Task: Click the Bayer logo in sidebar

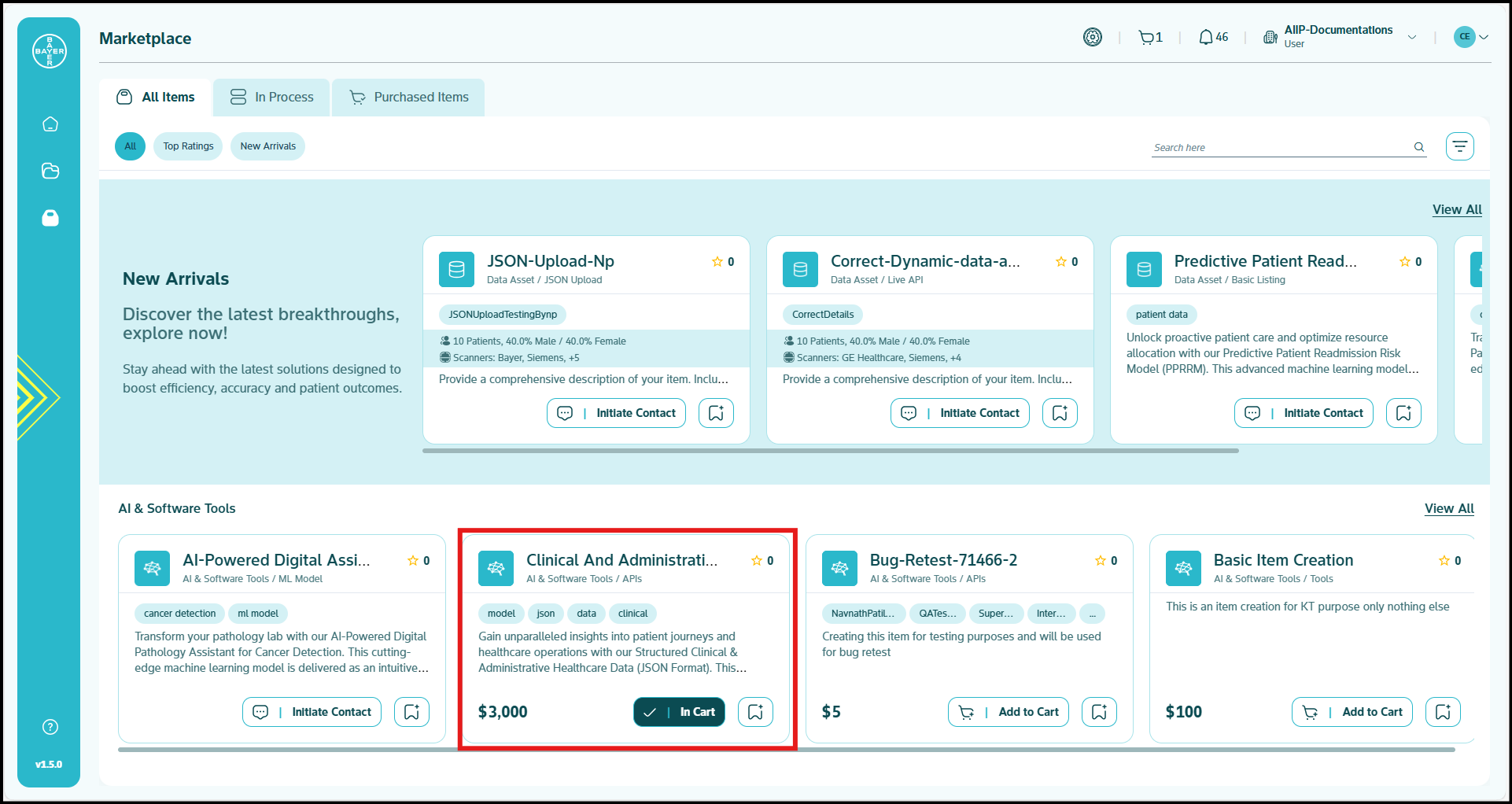Action: [49, 51]
